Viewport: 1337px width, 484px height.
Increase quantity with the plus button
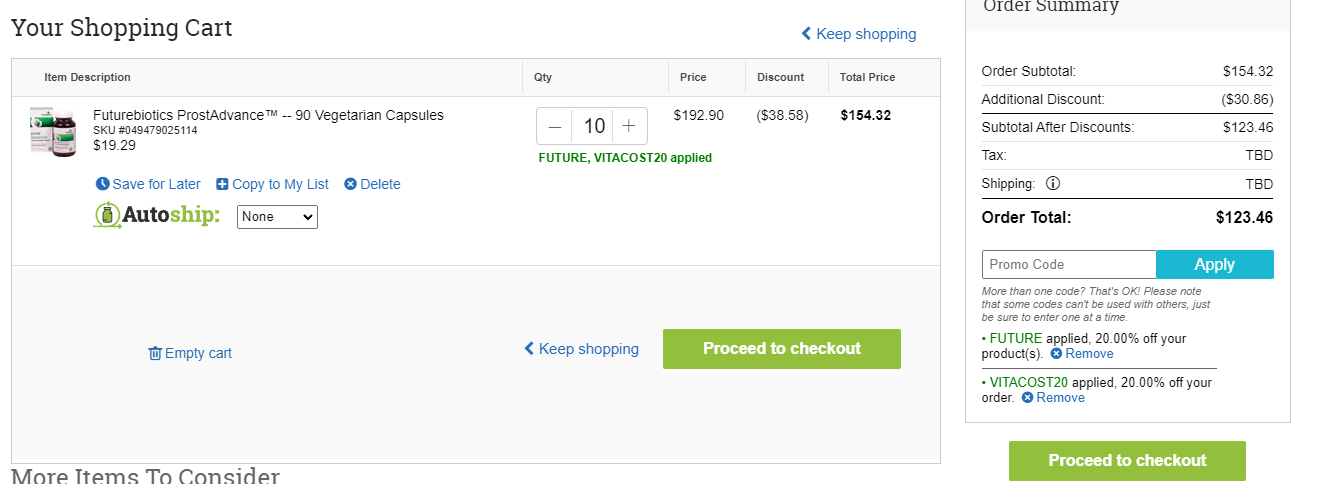629,126
